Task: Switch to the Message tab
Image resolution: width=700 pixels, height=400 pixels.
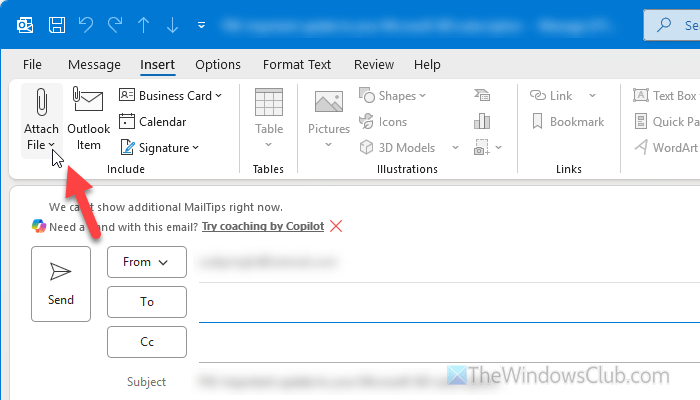Action: coord(94,65)
